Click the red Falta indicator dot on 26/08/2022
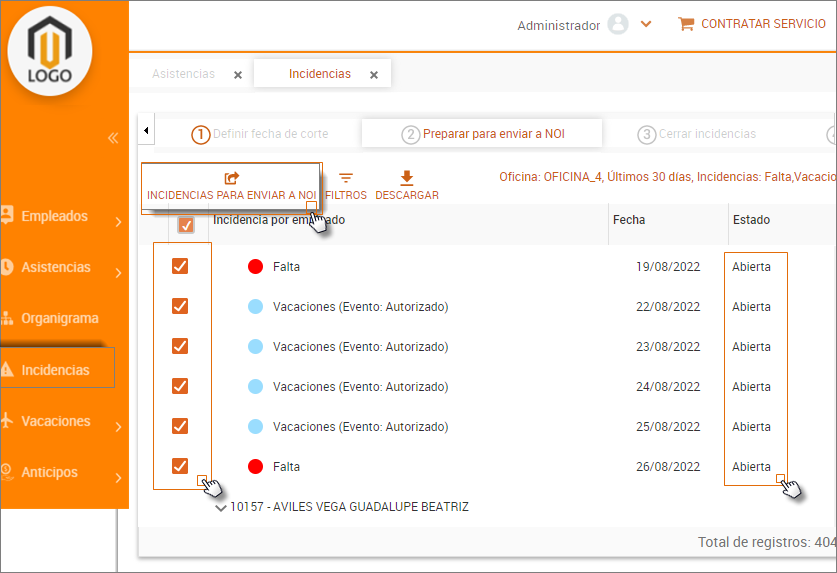Image resolution: width=837 pixels, height=573 pixels. (255, 466)
